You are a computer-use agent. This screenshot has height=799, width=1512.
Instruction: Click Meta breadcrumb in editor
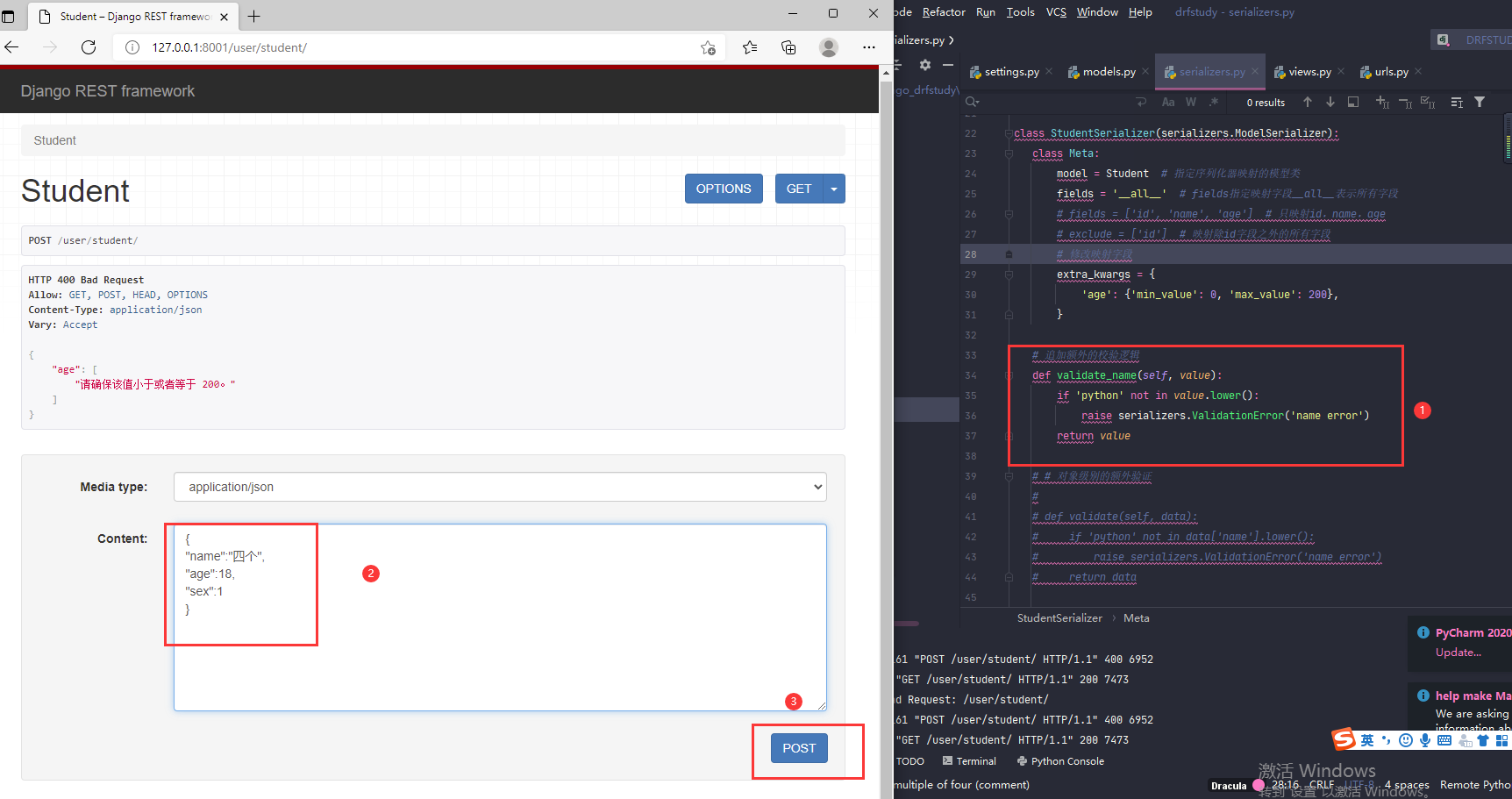point(1137,618)
